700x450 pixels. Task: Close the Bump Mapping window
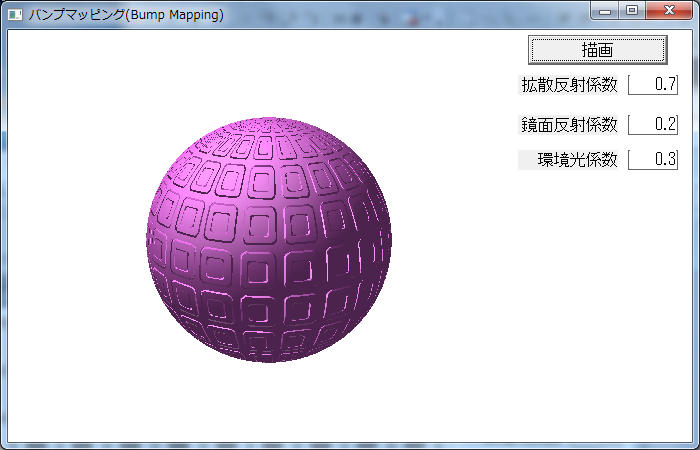pyautogui.click(x=669, y=11)
